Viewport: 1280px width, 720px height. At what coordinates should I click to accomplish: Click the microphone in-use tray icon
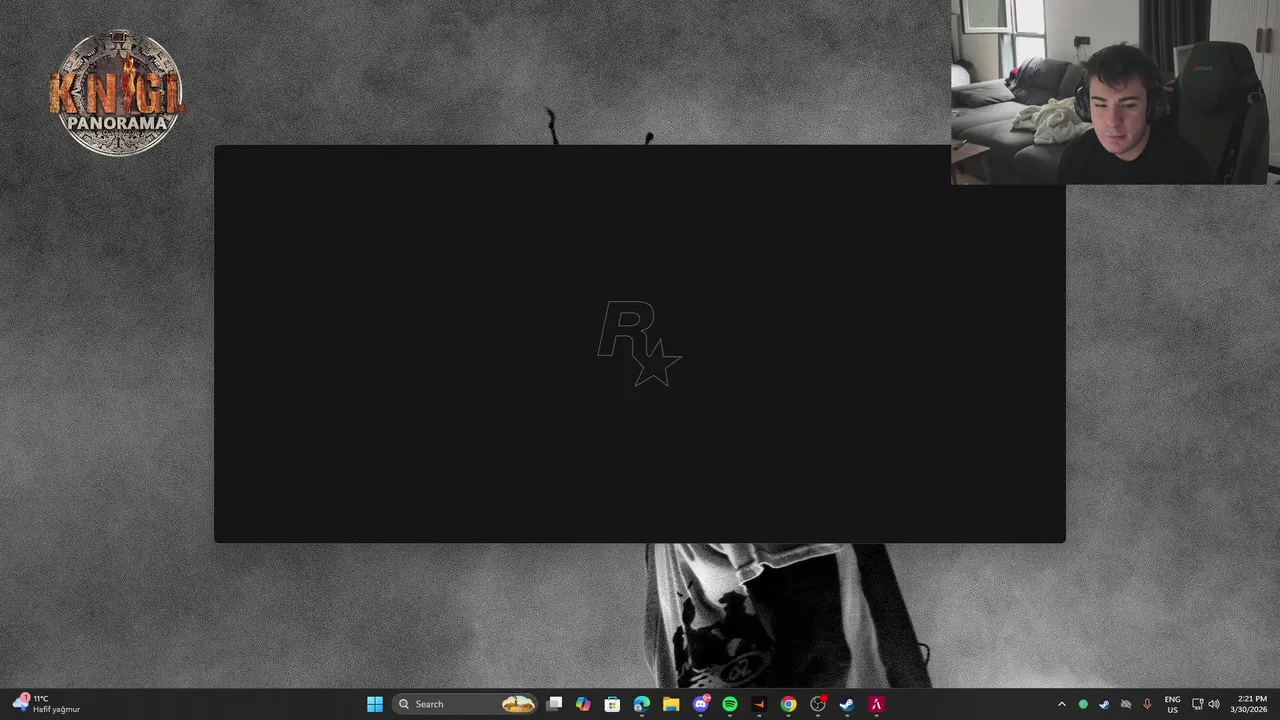[1147, 704]
